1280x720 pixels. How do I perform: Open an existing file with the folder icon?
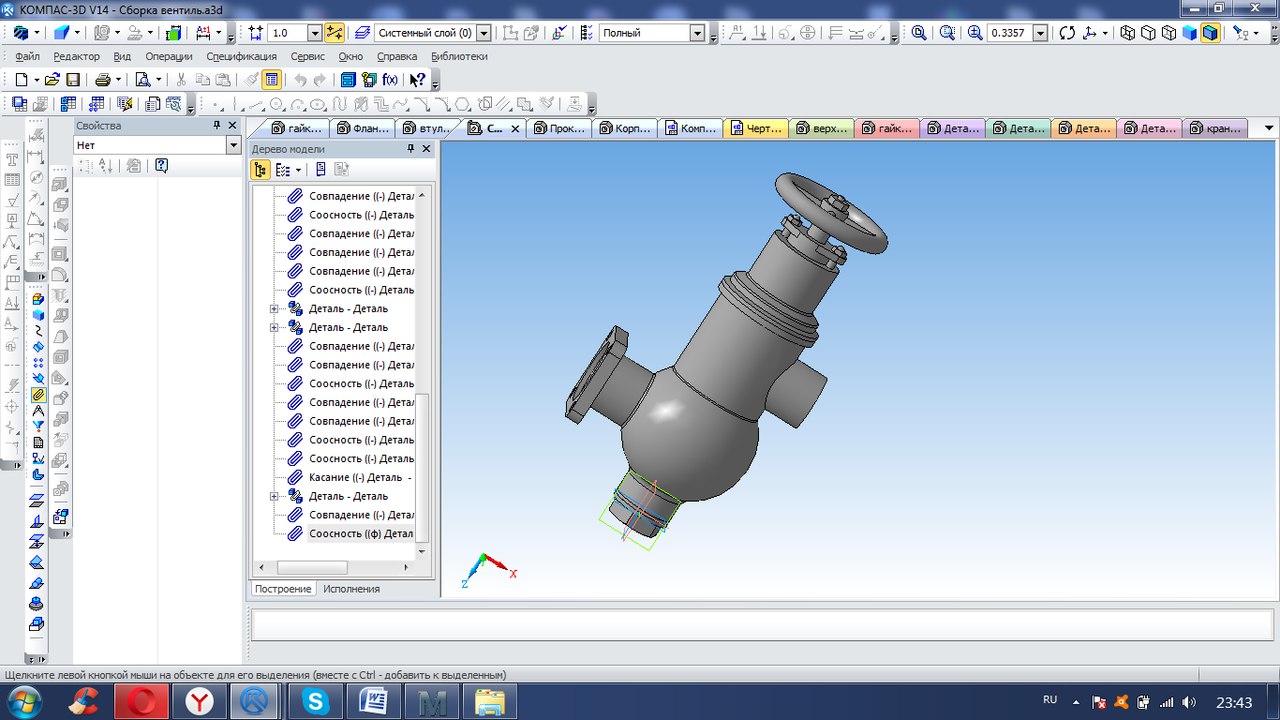[x=53, y=79]
